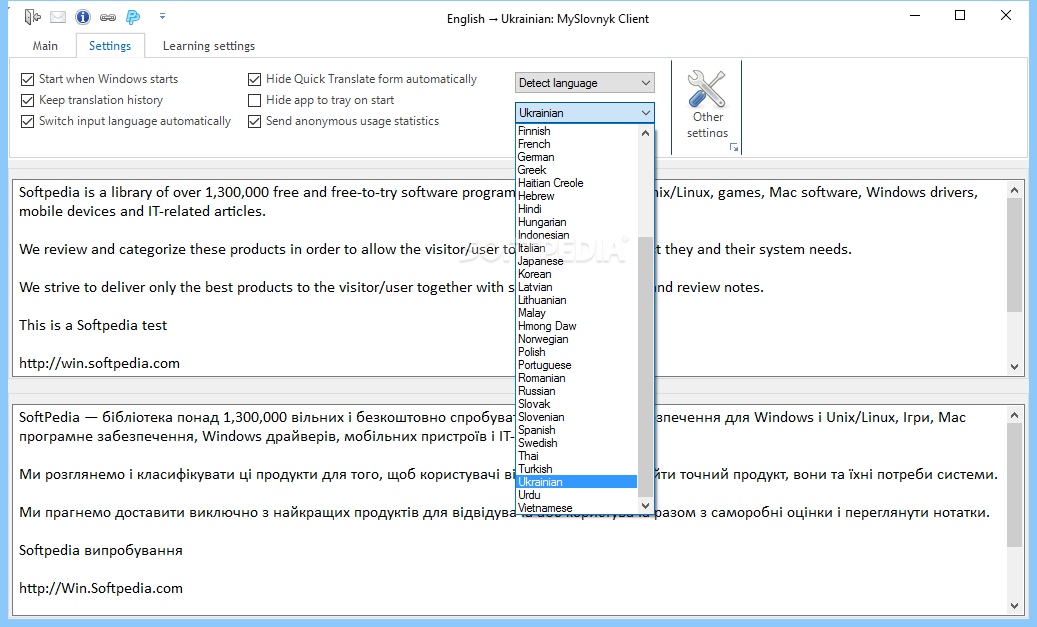The height and width of the screenshot is (627, 1037).
Task: Choose Greek from the list
Action: (x=576, y=170)
